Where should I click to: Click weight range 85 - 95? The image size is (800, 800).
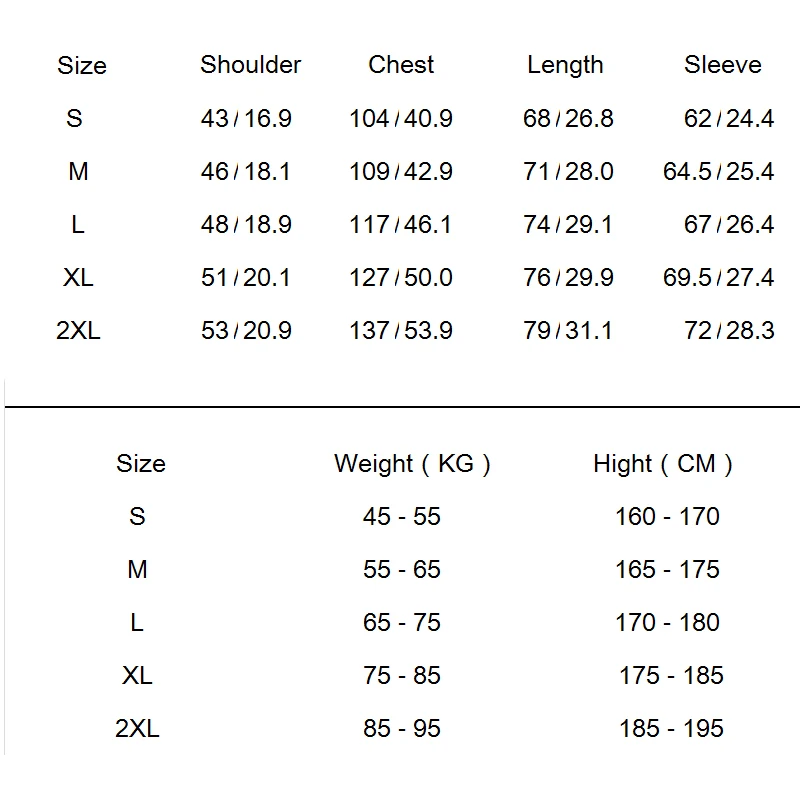pyautogui.click(x=401, y=729)
